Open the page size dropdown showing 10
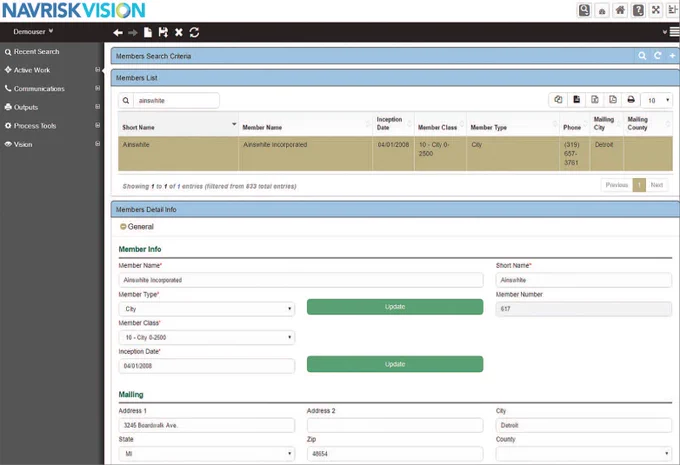Screen dimensions: 680x465 coord(657,100)
